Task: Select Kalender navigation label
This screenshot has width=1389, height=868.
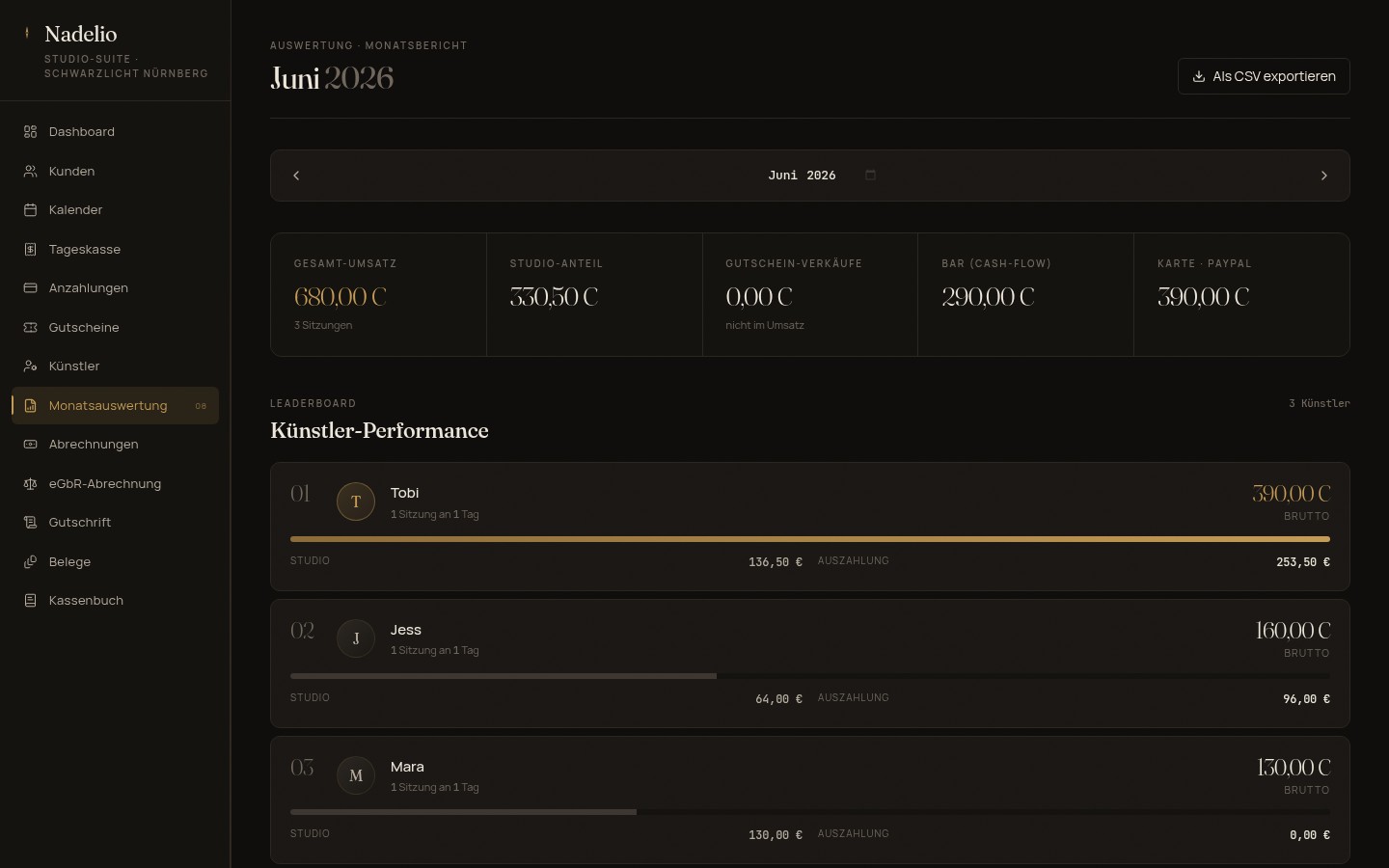Action: (75, 210)
